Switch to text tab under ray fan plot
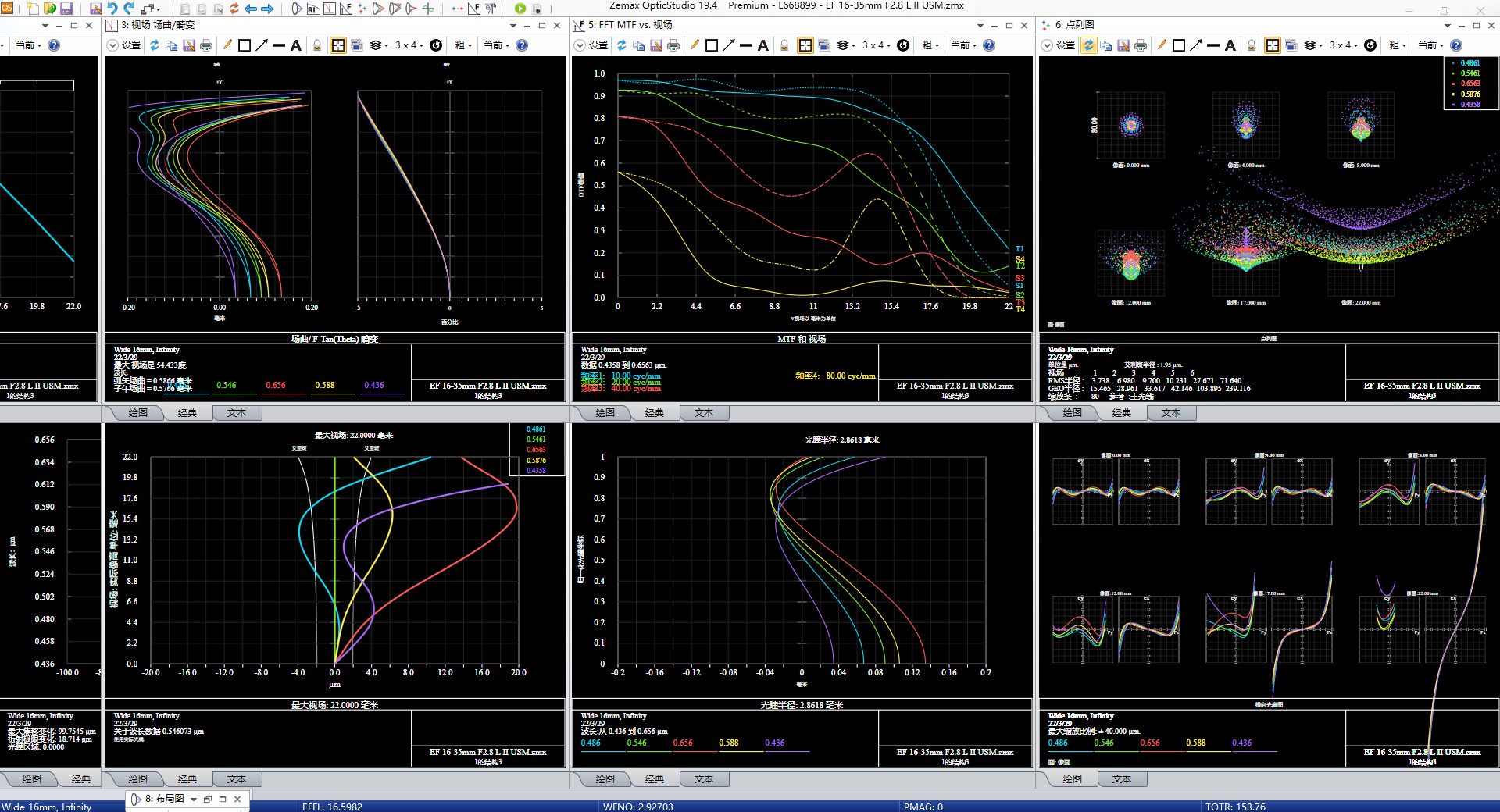The width and height of the screenshot is (1500, 812). [1122, 779]
